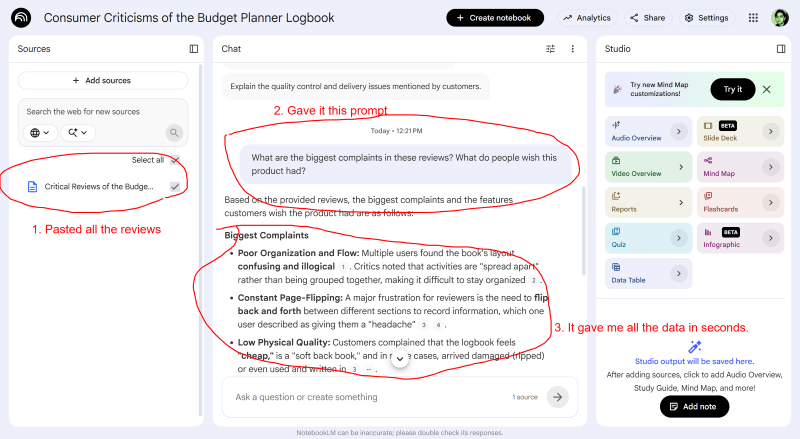Click Try it for Mind Map

(733, 89)
